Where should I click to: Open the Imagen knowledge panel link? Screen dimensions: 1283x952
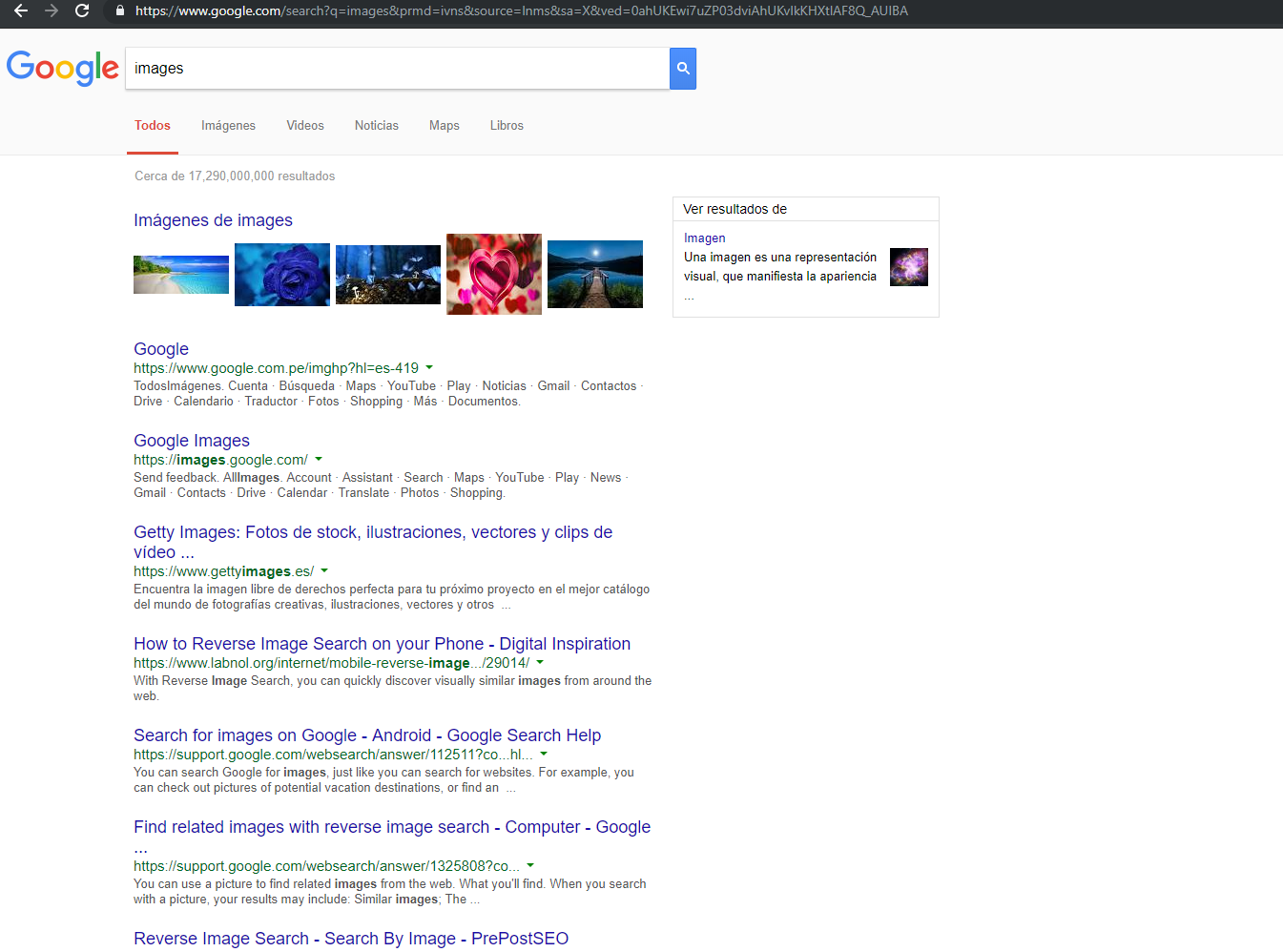coord(705,238)
